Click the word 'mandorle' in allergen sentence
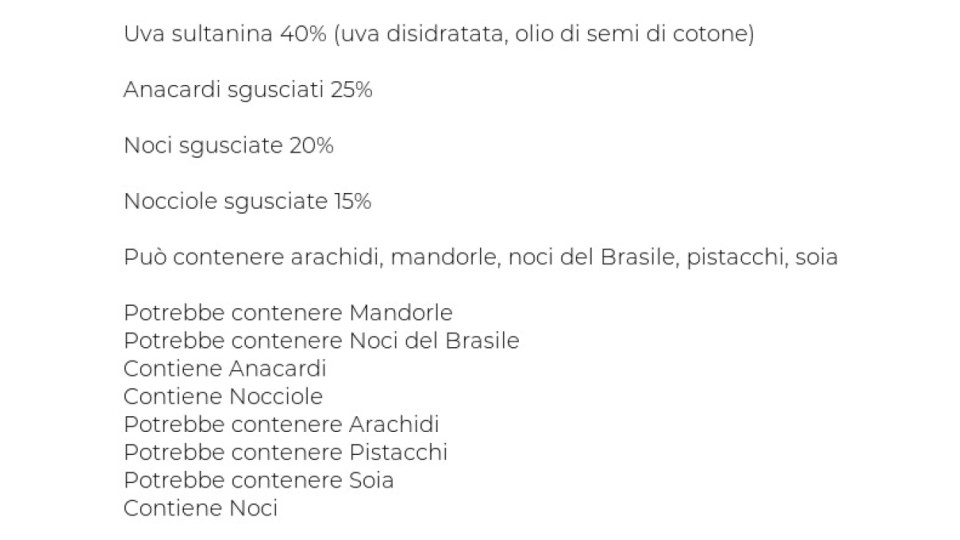960x540 pixels. click(x=446, y=257)
